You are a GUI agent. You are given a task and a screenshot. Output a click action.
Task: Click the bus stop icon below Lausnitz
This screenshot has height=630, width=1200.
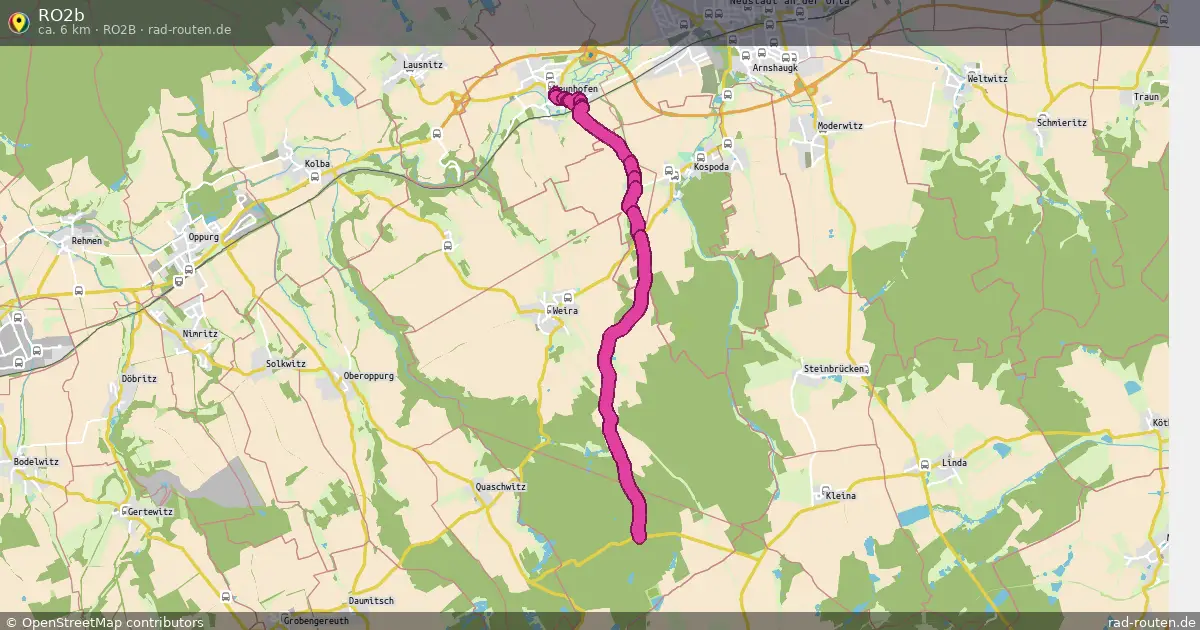click(436, 132)
